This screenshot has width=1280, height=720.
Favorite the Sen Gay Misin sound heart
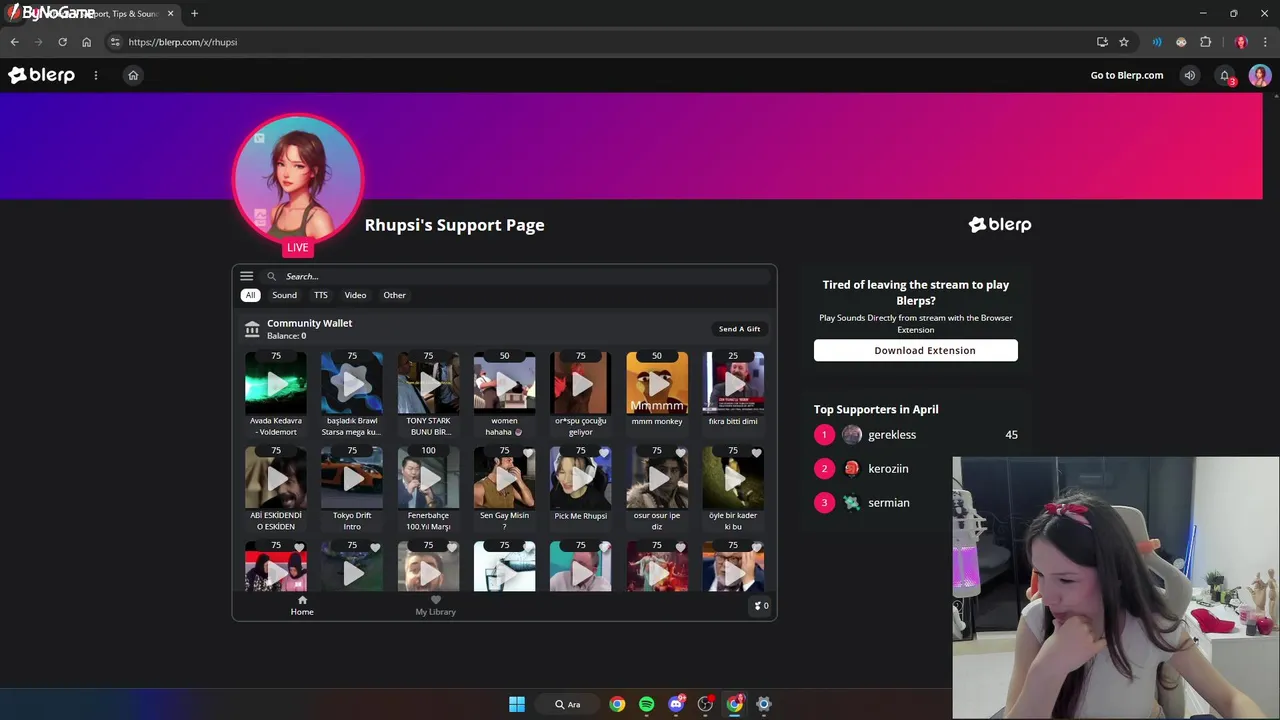pyautogui.click(x=528, y=453)
